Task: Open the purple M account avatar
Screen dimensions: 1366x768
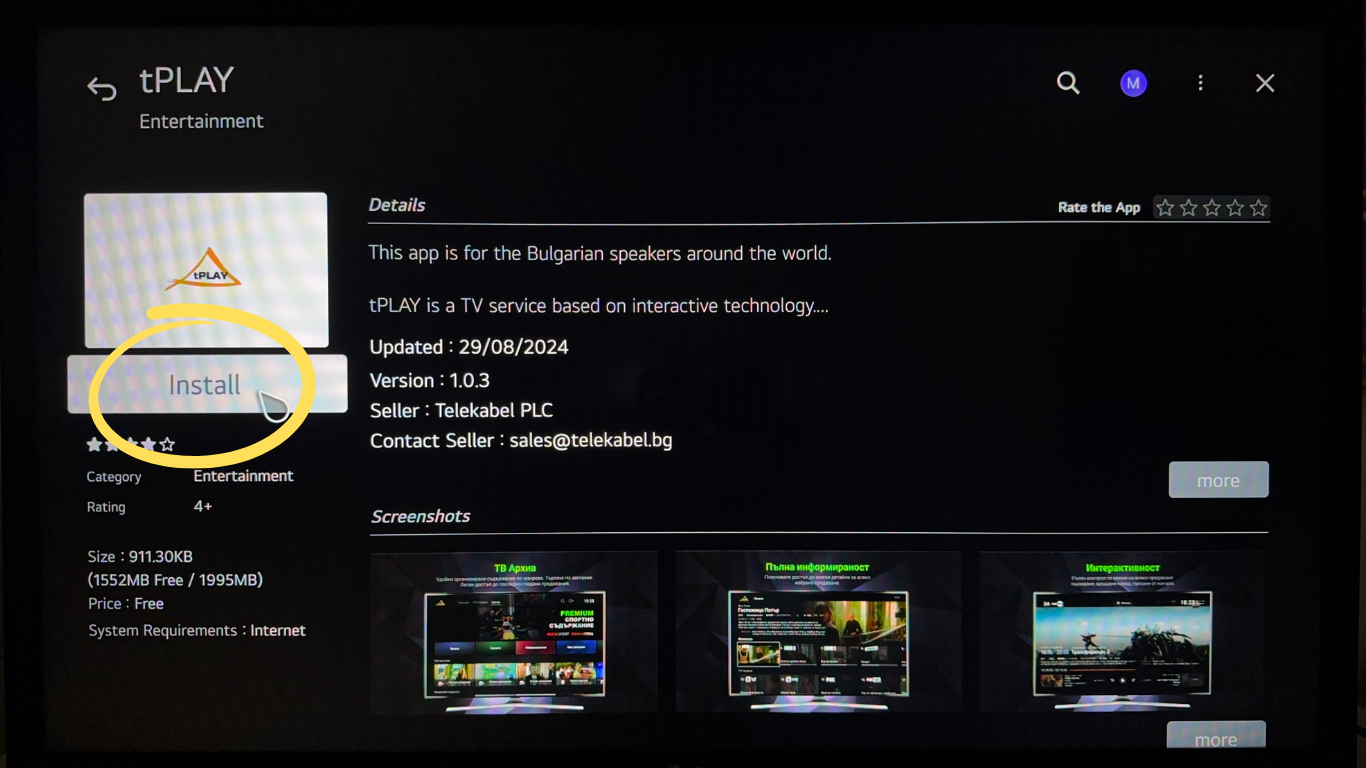Action: pyautogui.click(x=1133, y=84)
